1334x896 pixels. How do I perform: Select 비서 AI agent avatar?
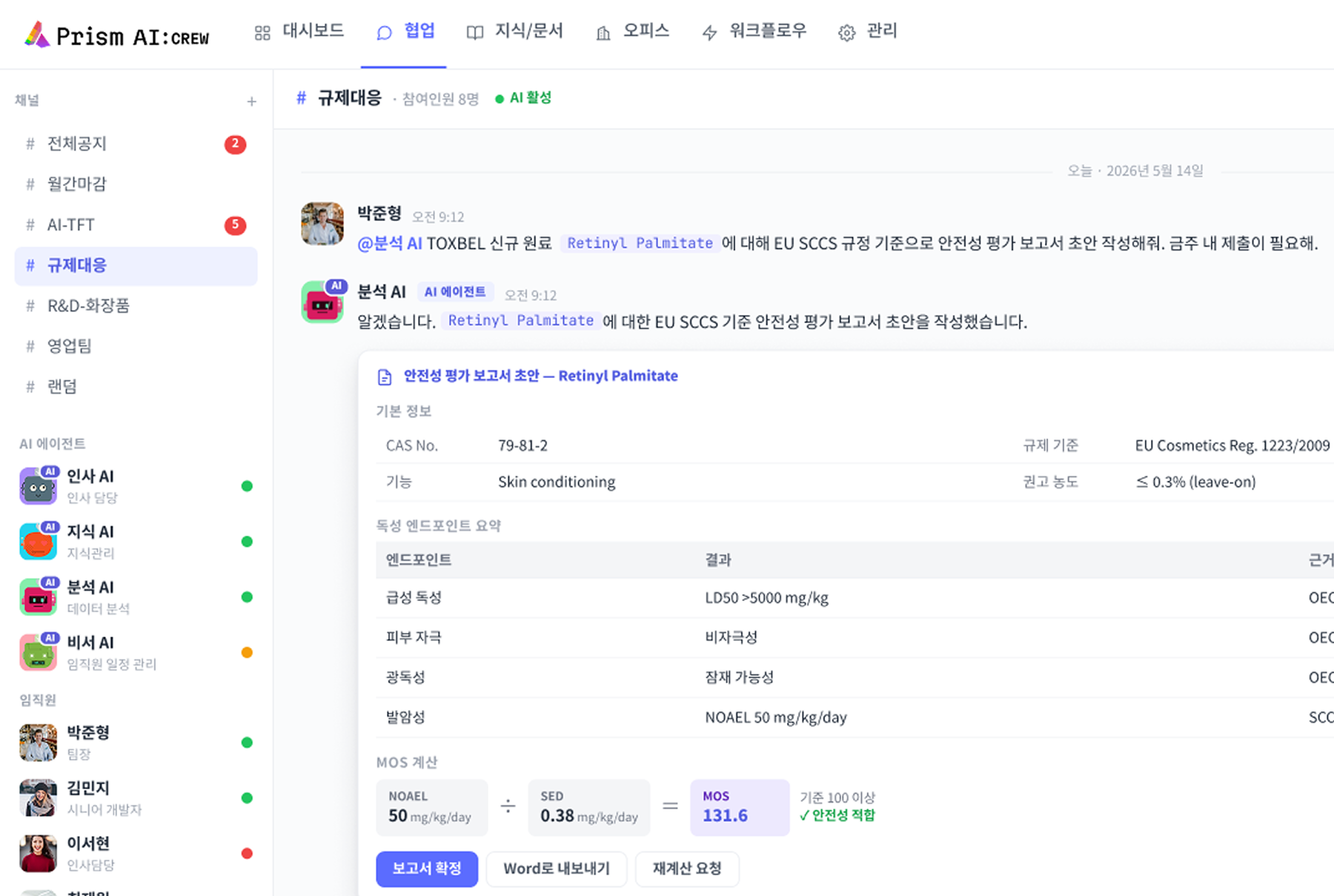pos(39,652)
